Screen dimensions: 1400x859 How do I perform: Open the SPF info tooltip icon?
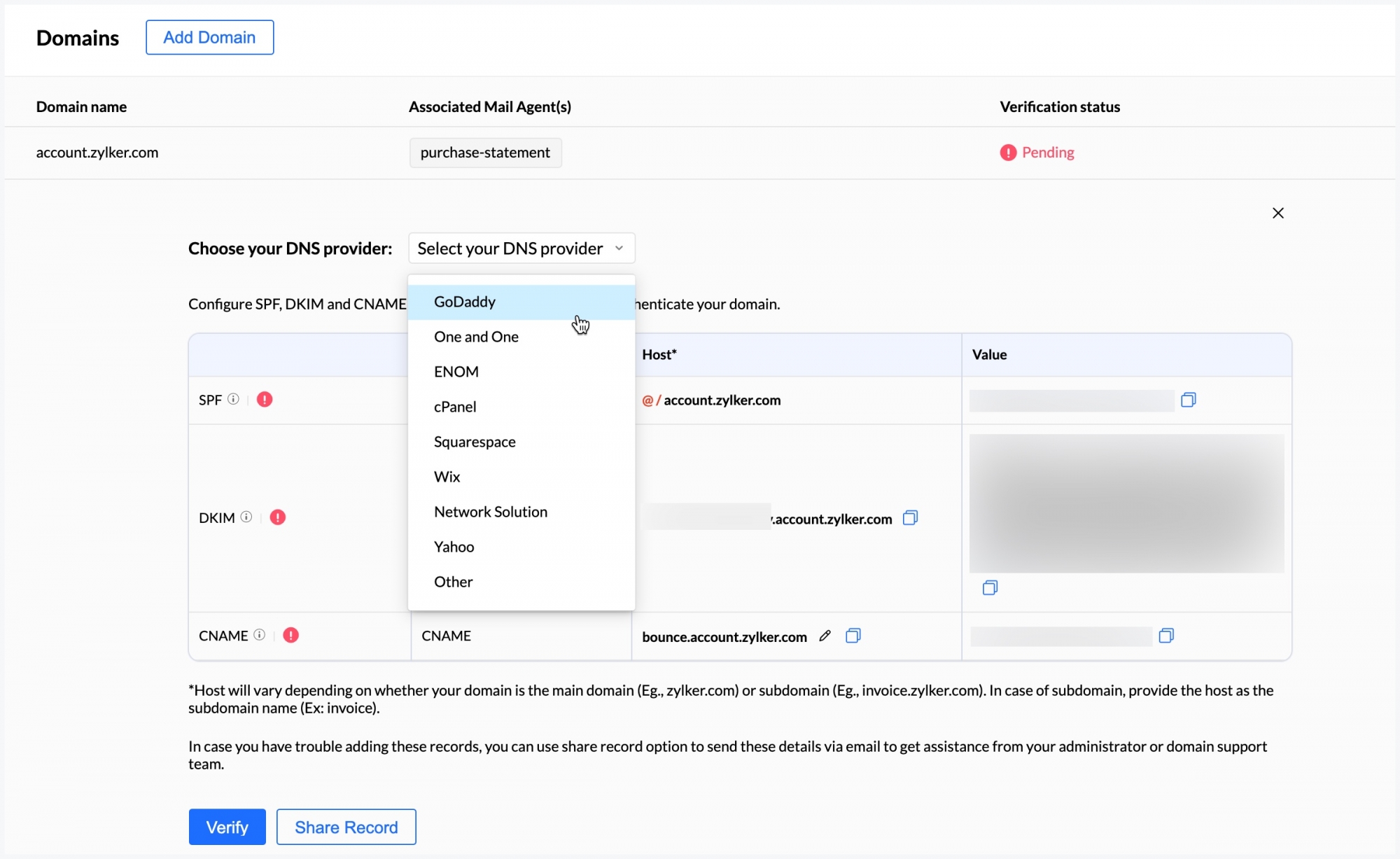coord(234,399)
